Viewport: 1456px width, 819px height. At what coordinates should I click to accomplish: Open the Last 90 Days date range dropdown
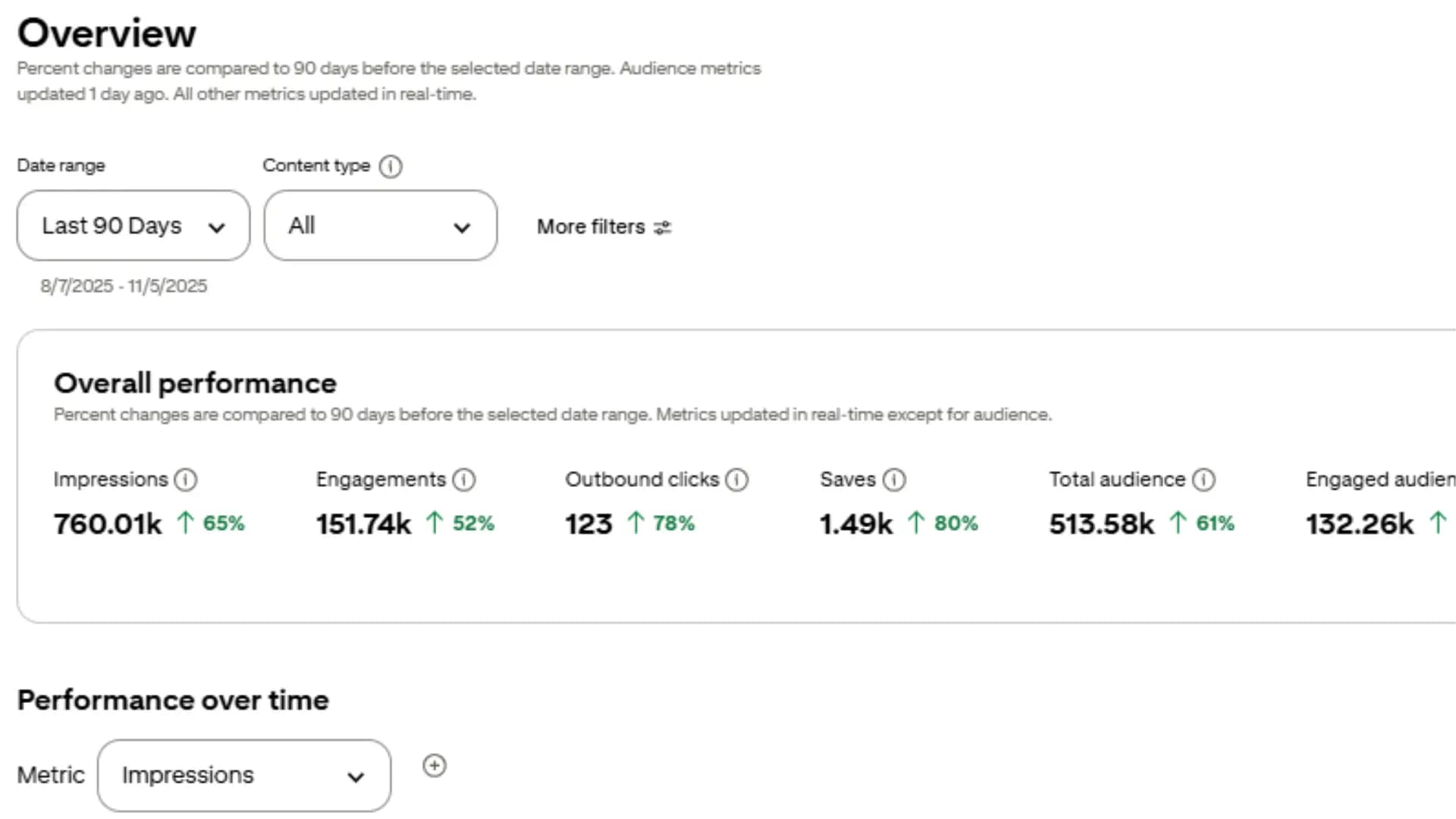133,225
